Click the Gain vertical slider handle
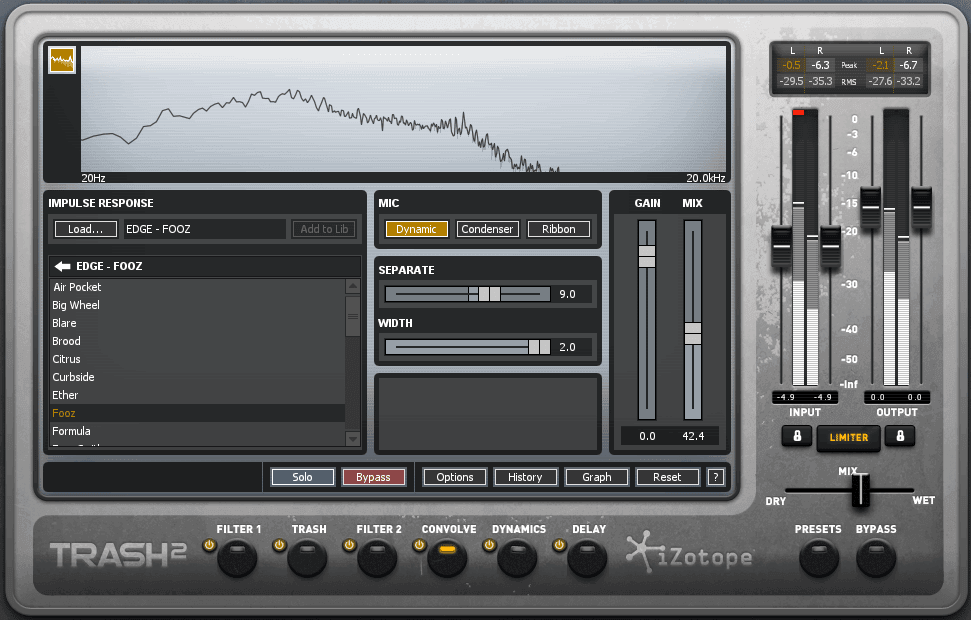Image resolution: width=971 pixels, height=620 pixels. (x=647, y=256)
